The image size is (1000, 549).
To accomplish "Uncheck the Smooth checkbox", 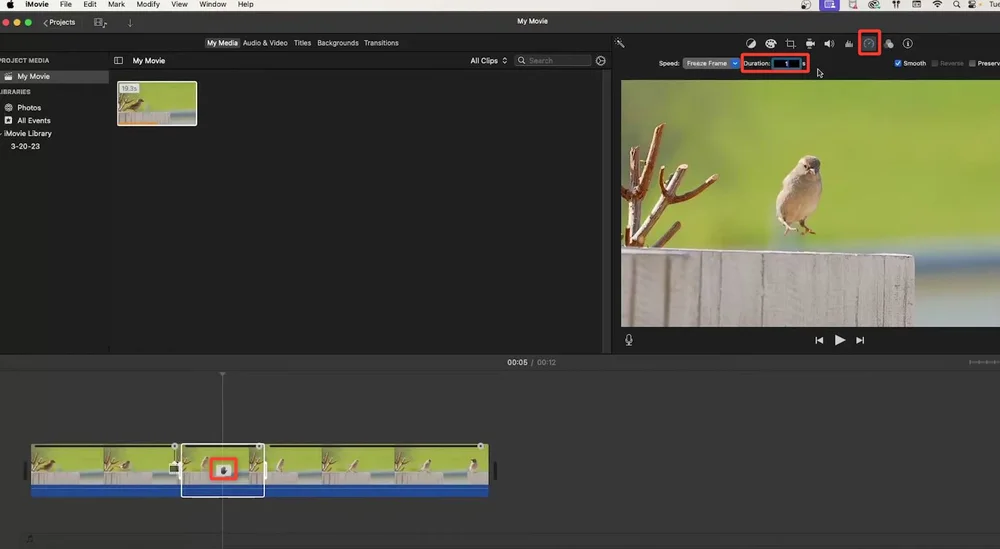I will (897, 63).
